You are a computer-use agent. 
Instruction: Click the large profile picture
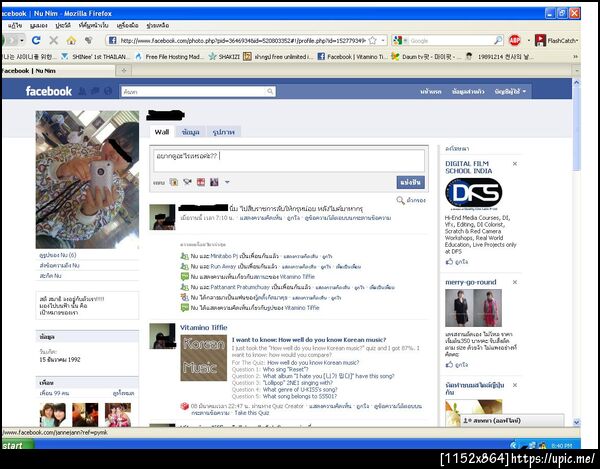coord(87,179)
